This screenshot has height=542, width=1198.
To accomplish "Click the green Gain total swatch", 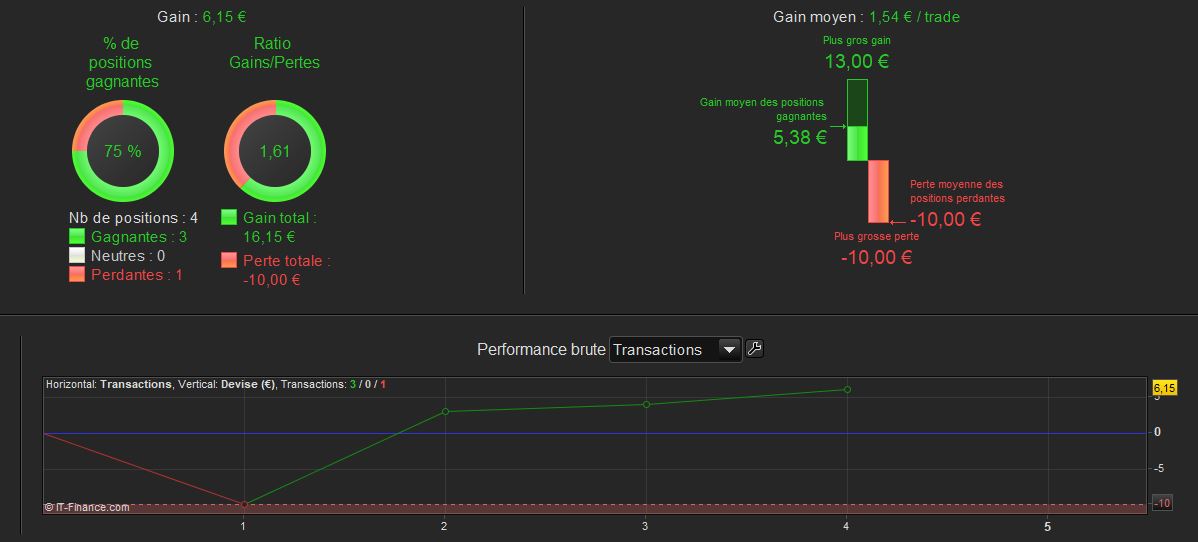I will point(229,217).
